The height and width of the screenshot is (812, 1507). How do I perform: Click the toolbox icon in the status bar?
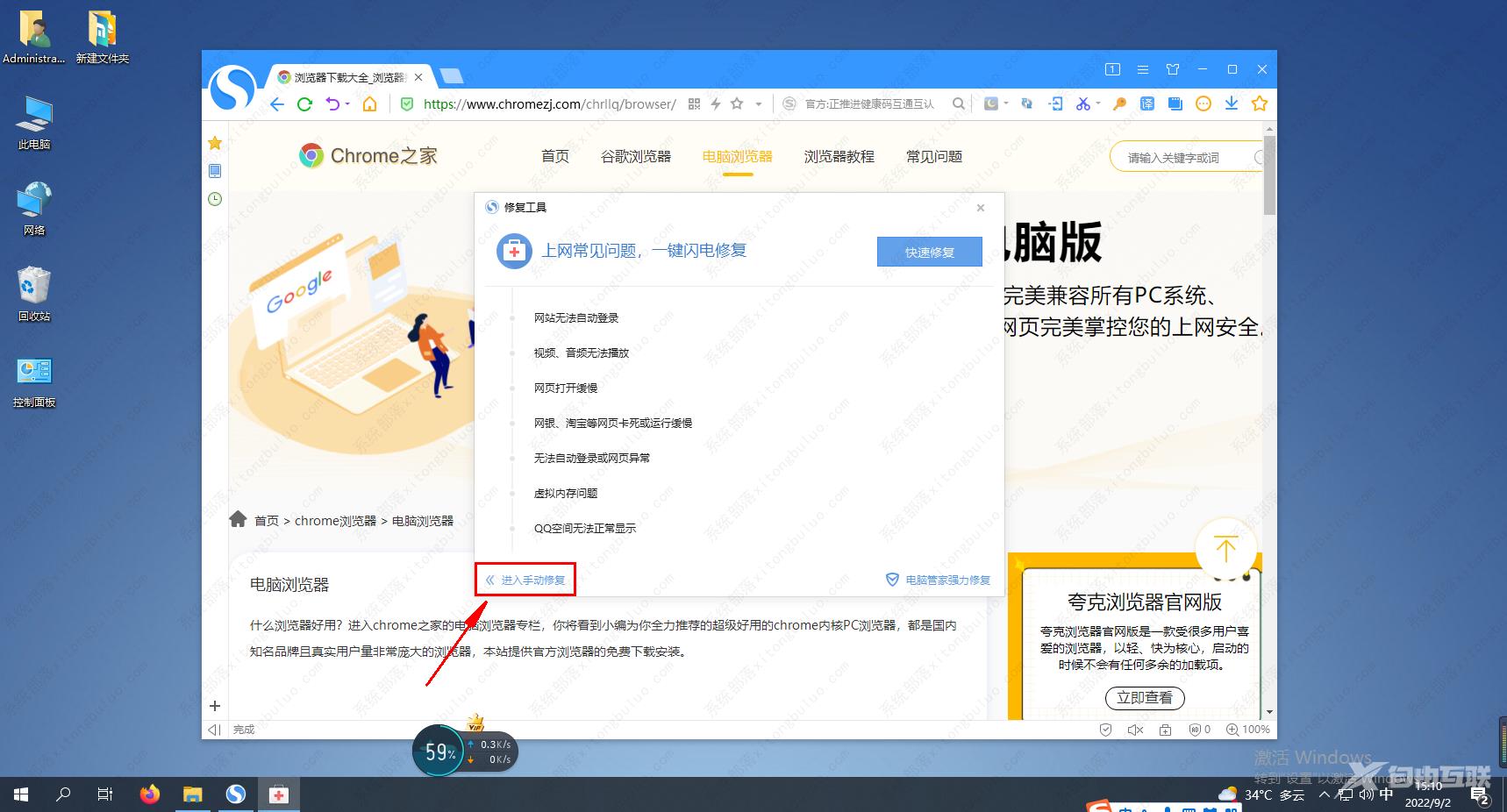[1164, 729]
